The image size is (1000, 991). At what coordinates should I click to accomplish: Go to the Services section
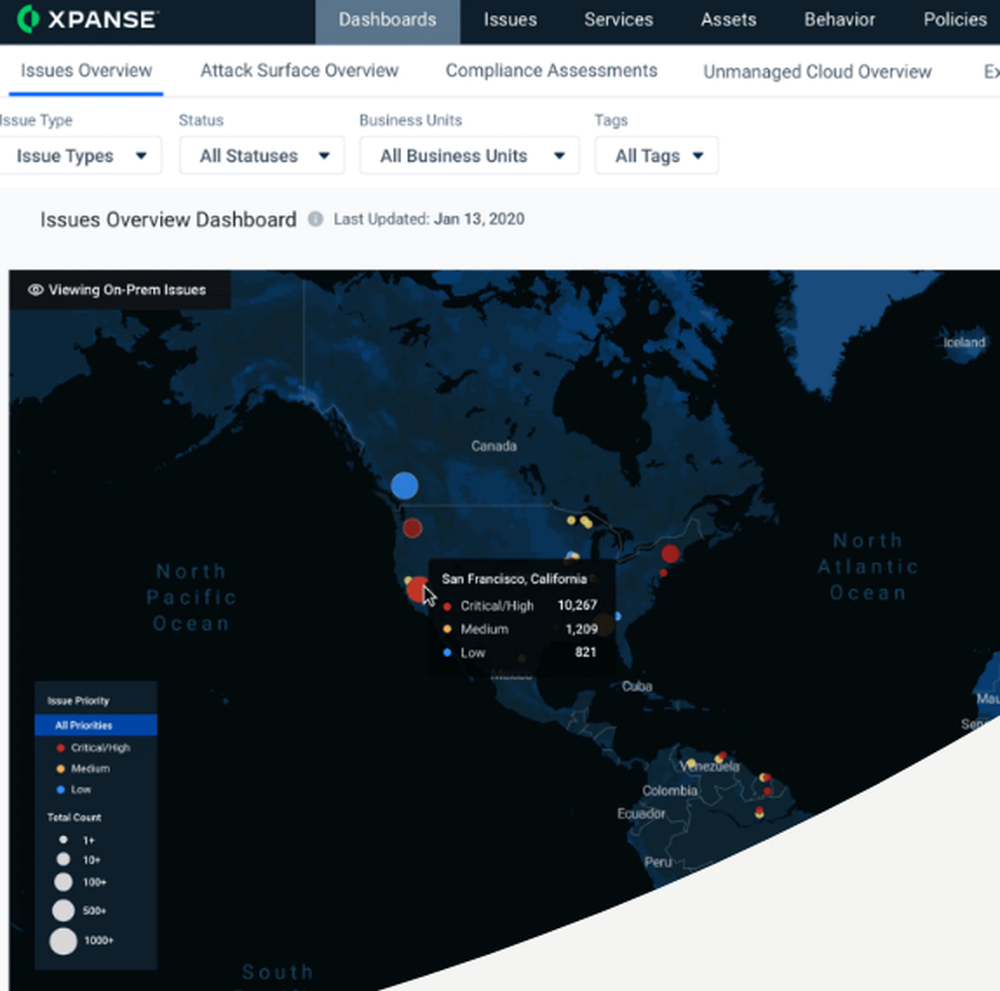618,20
